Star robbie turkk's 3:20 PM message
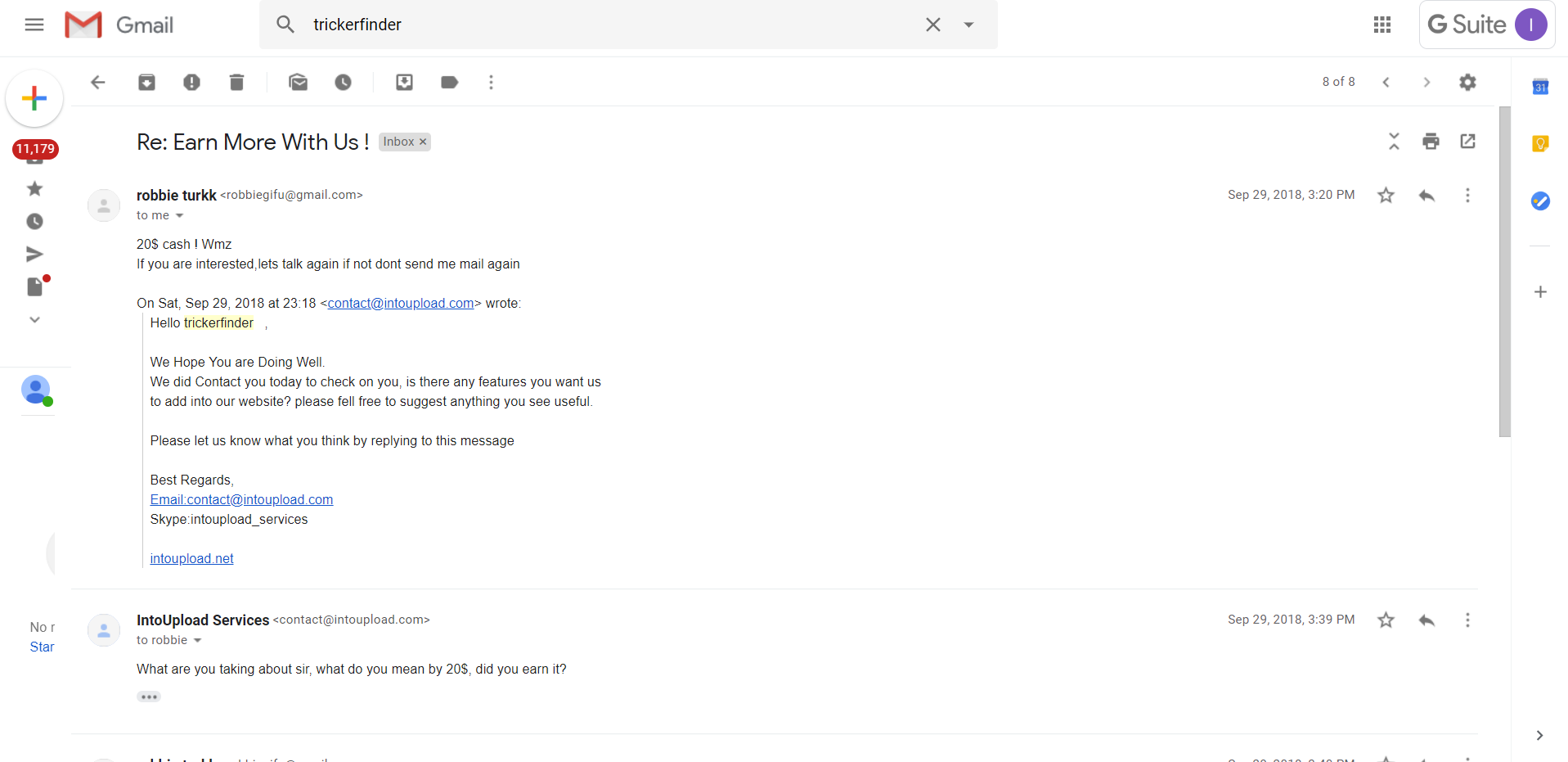 click(1386, 195)
